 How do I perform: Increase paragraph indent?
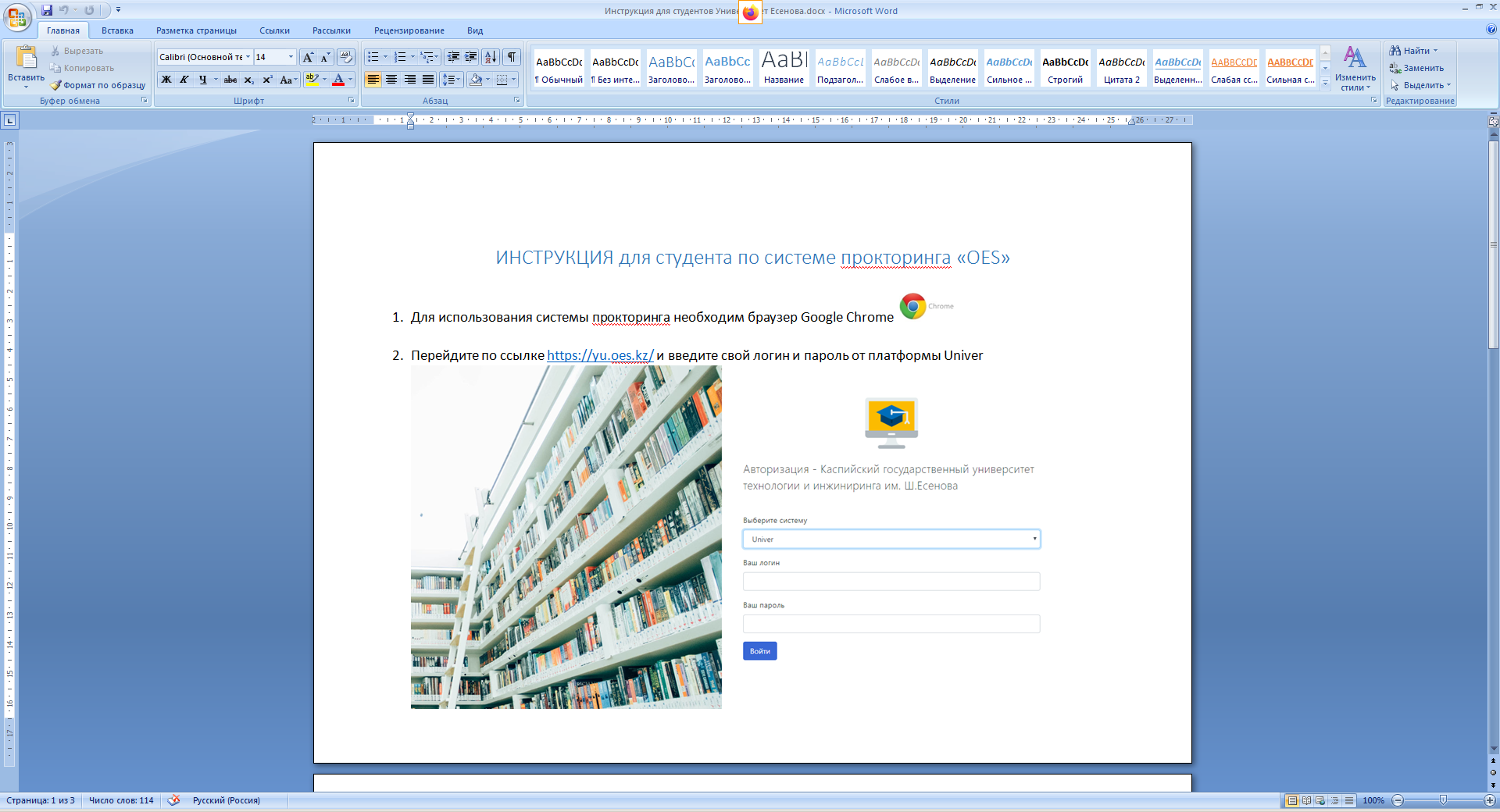pyautogui.click(x=471, y=57)
